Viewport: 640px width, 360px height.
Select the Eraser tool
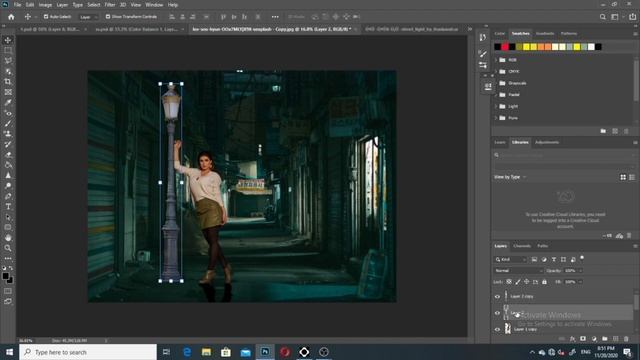click(8, 155)
